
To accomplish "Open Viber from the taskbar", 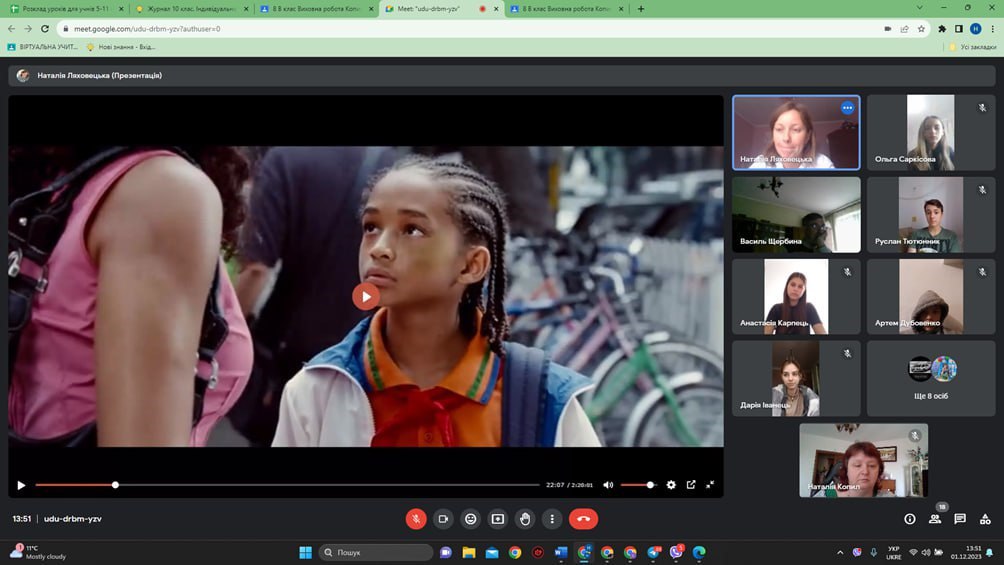I will click(x=676, y=552).
